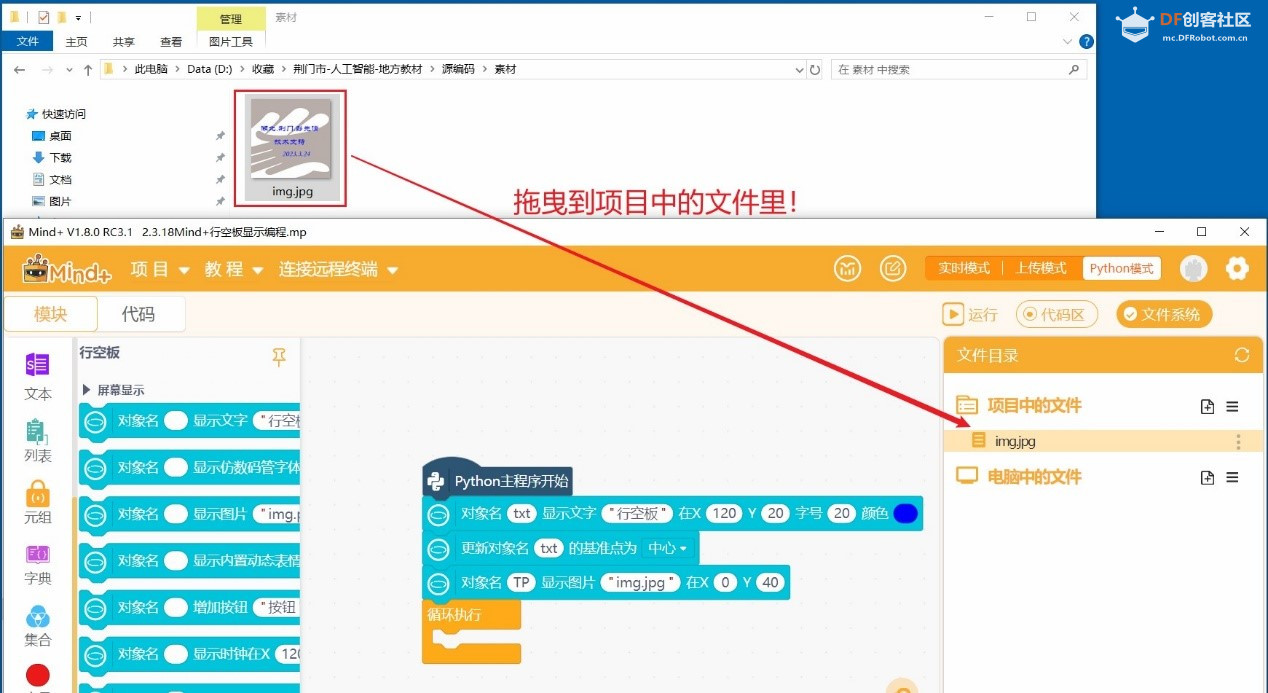Open the 中心 base point dropdown
Screen dimensions: 1268x693
coord(668,548)
